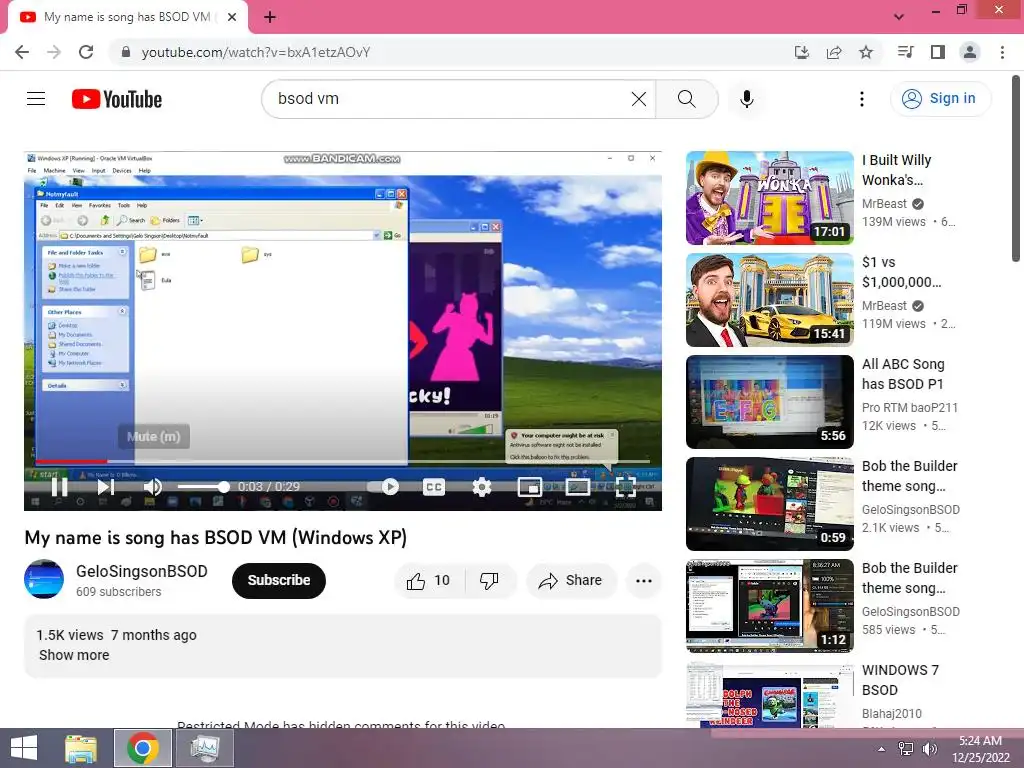Install YouTube app icon in address bar
1024x768 pixels.
[x=801, y=52]
